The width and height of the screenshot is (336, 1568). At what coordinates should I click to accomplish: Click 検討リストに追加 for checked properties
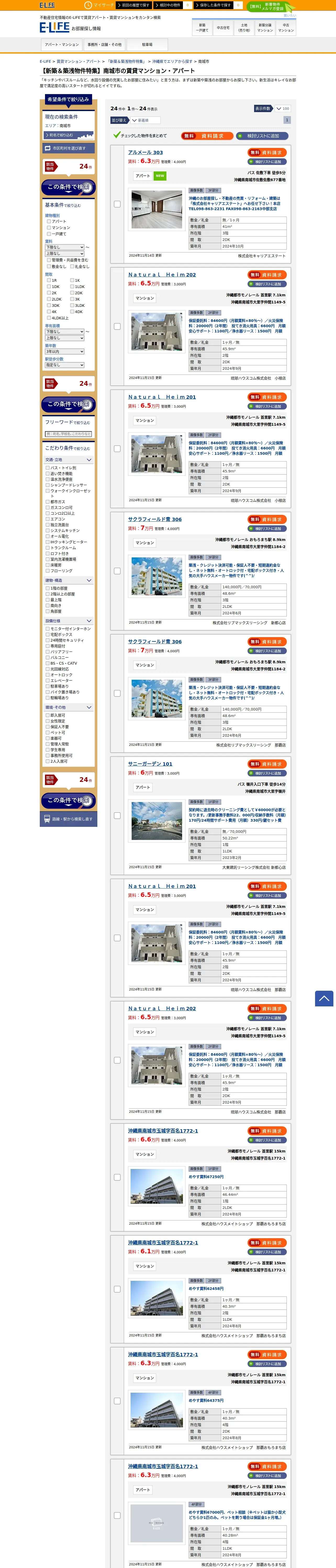point(262,136)
